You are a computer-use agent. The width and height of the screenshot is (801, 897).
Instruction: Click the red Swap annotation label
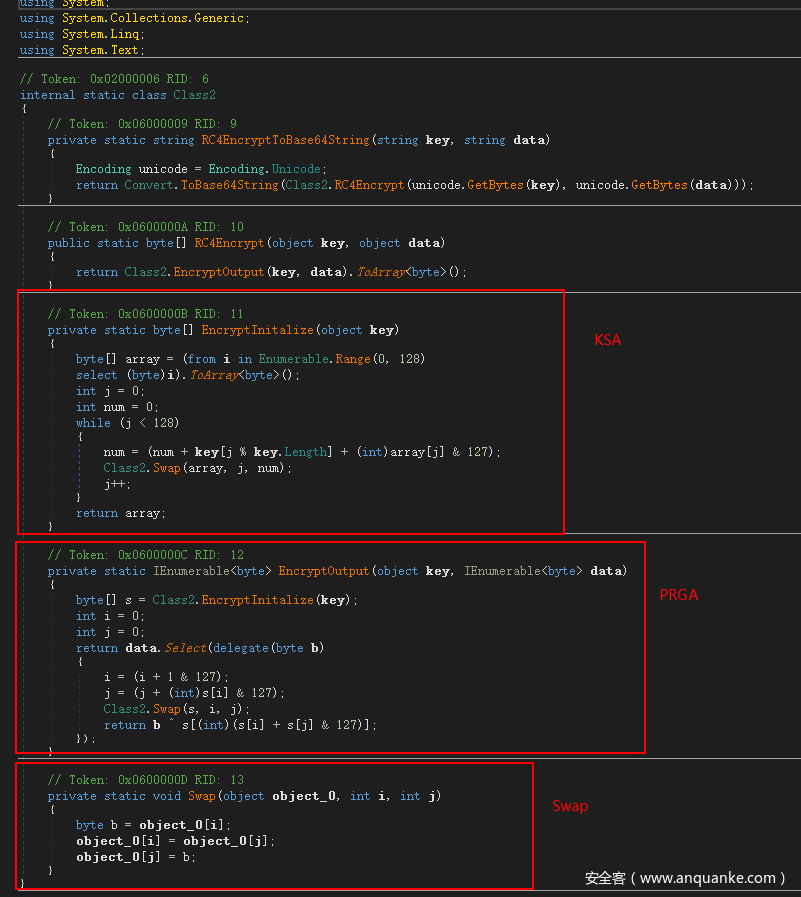[x=570, y=806]
